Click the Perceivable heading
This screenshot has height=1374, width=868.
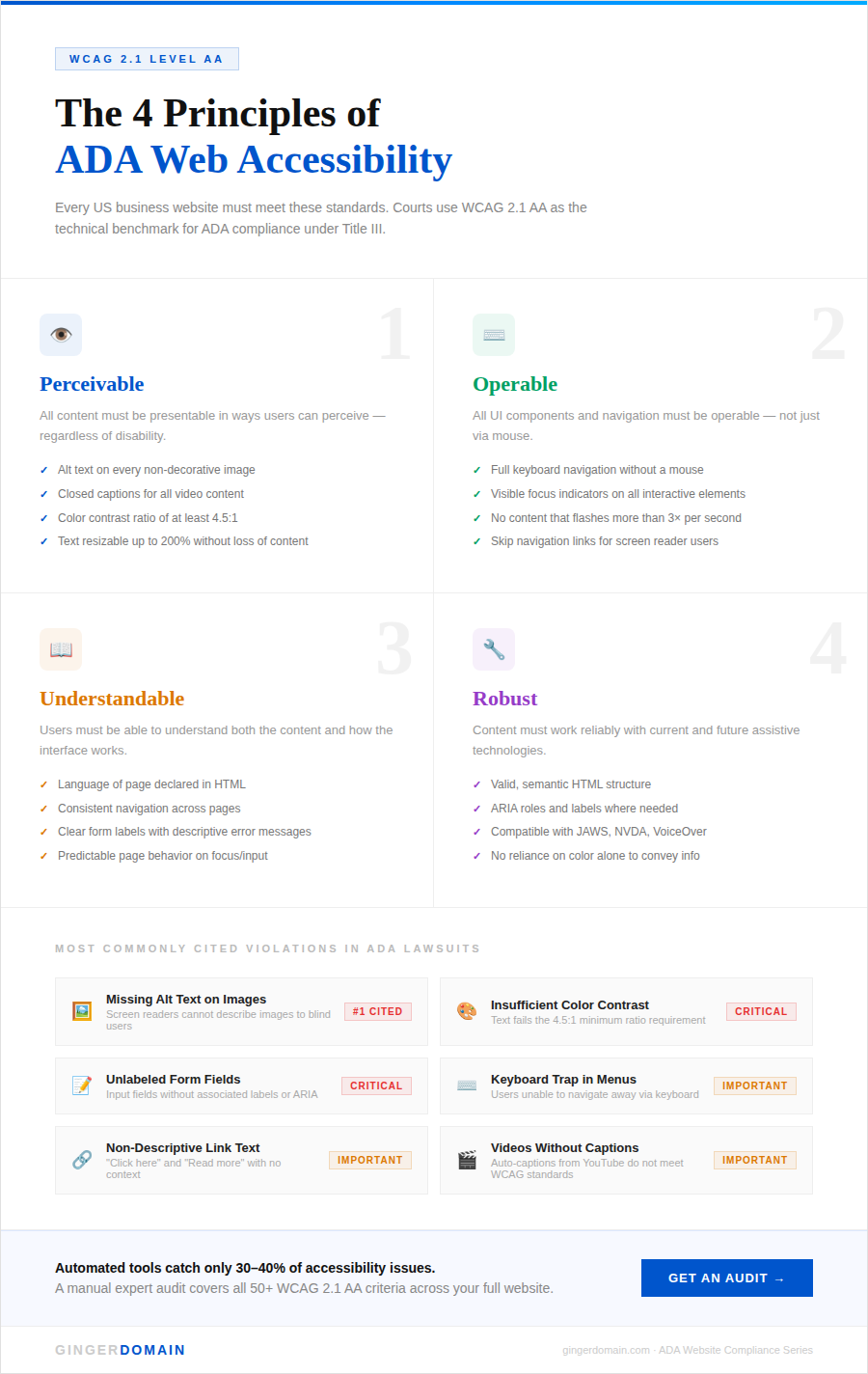92,384
